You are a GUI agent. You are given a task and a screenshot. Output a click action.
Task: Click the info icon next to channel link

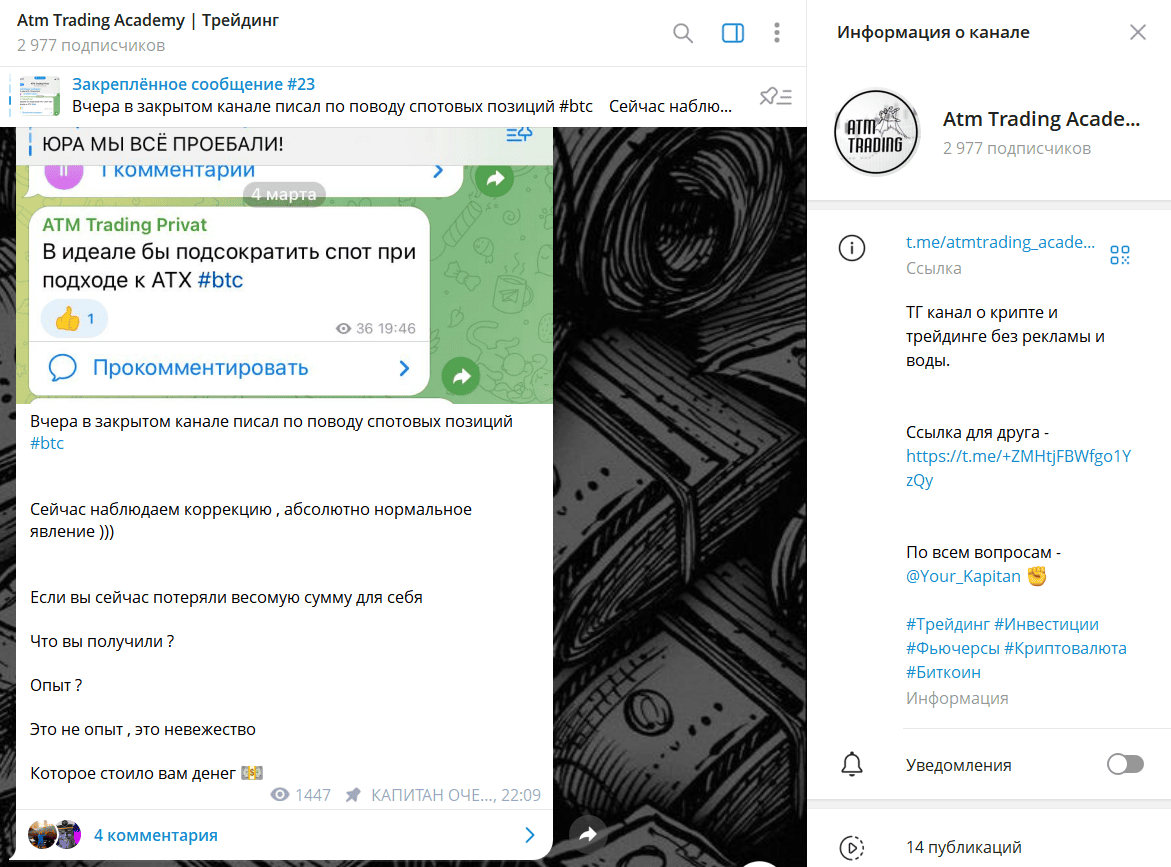click(852, 249)
